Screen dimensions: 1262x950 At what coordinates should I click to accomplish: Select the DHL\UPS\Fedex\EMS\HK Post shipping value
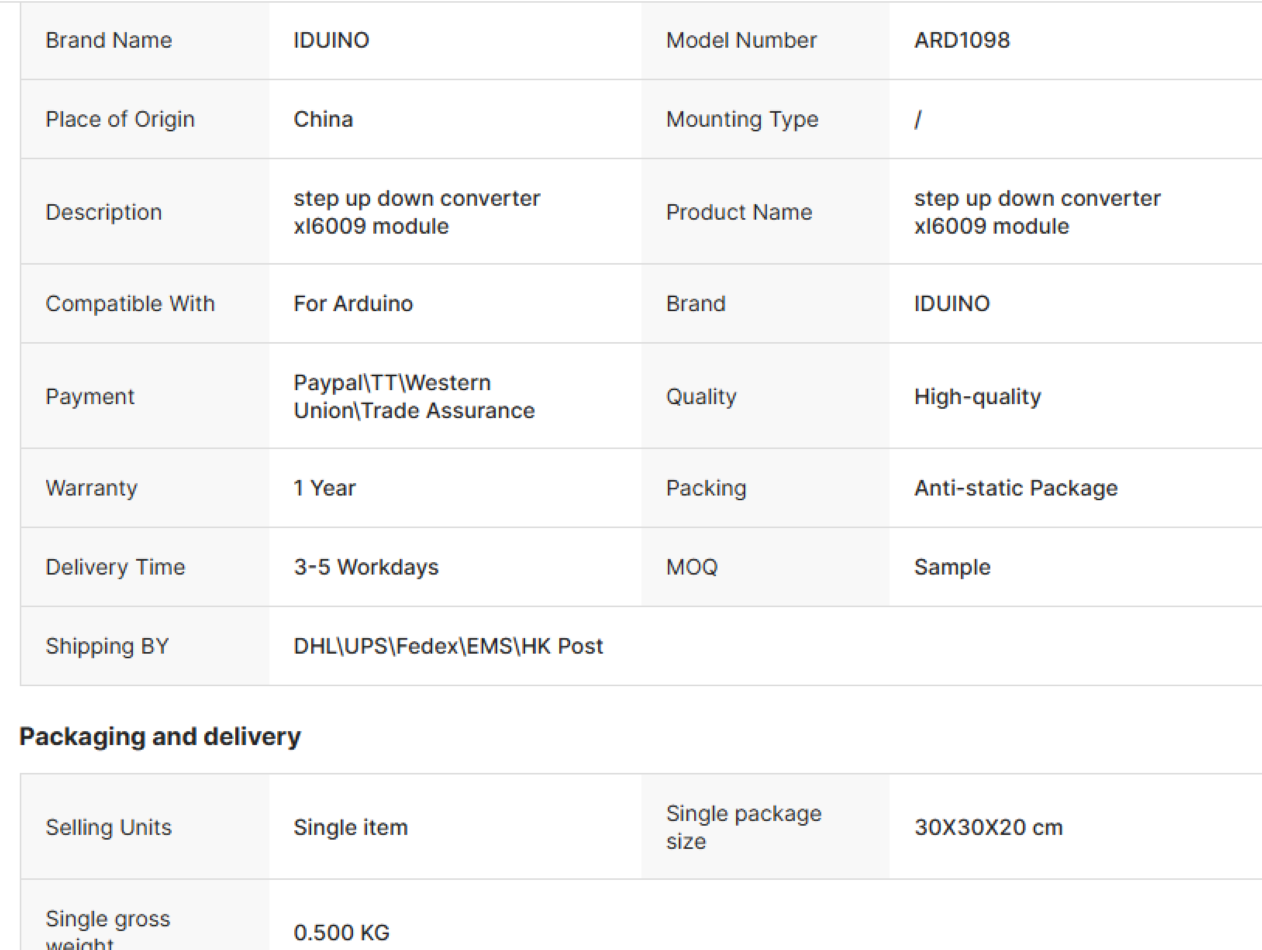[448, 646]
